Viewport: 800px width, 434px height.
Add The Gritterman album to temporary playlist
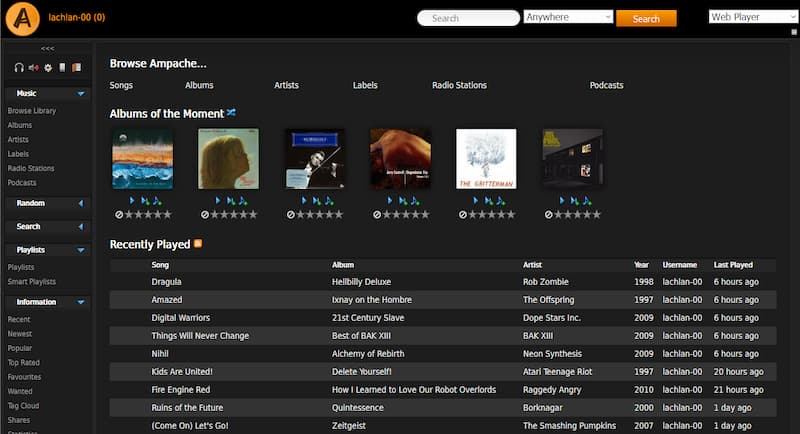click(501, 200)
